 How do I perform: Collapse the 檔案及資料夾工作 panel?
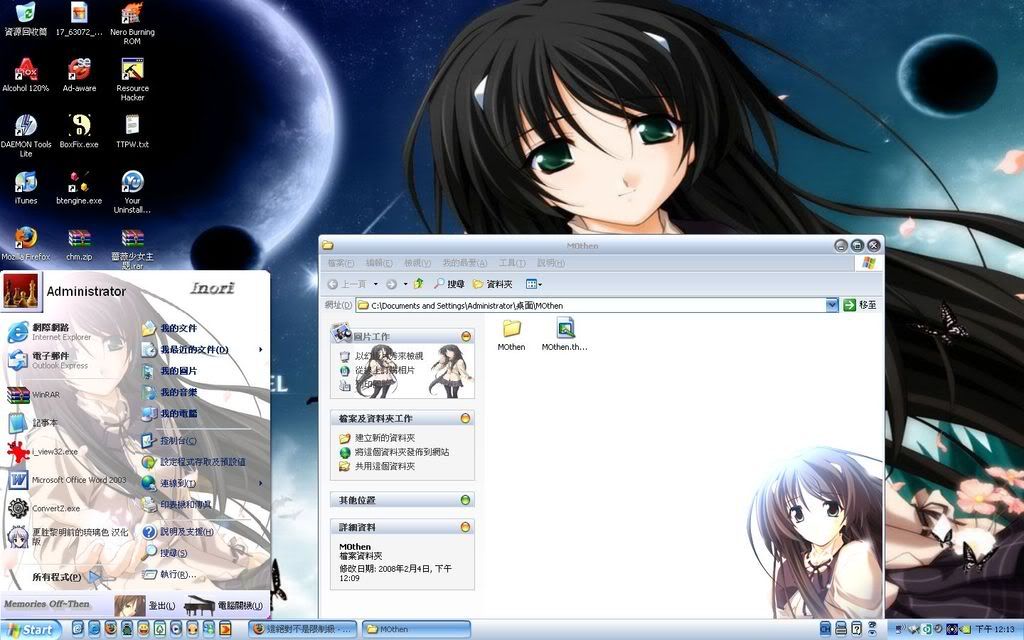pyautogui.click(x=466, y=418)
